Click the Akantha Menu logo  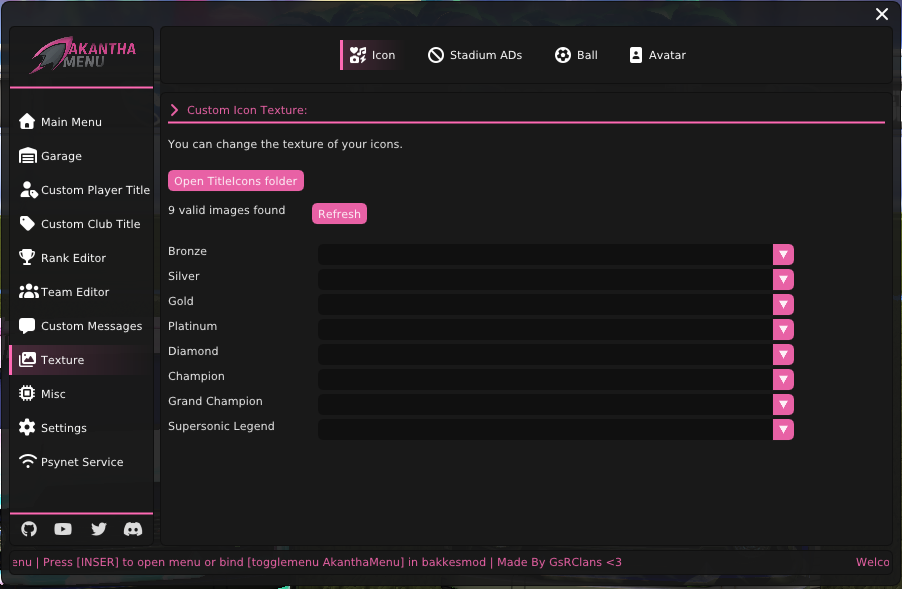coord(82,57)
